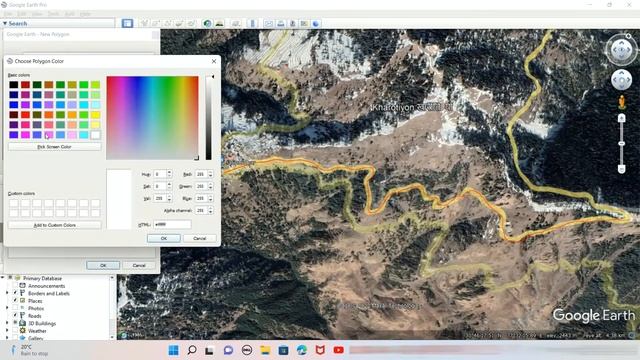The width and height of the screenshot is (640, 360).
Task: Open the Edit menu
Action: pyautogui.click(x=21, y=14)
